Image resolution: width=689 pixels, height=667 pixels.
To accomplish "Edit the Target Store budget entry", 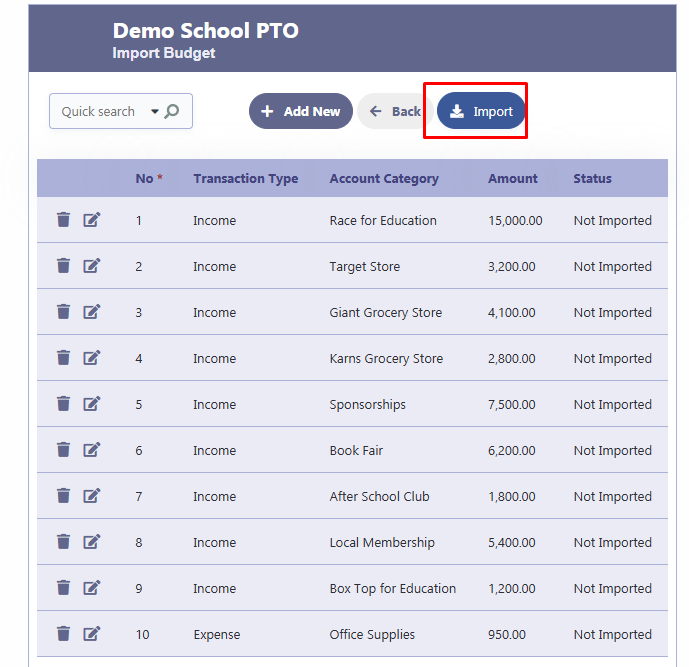I will [92, 266].
